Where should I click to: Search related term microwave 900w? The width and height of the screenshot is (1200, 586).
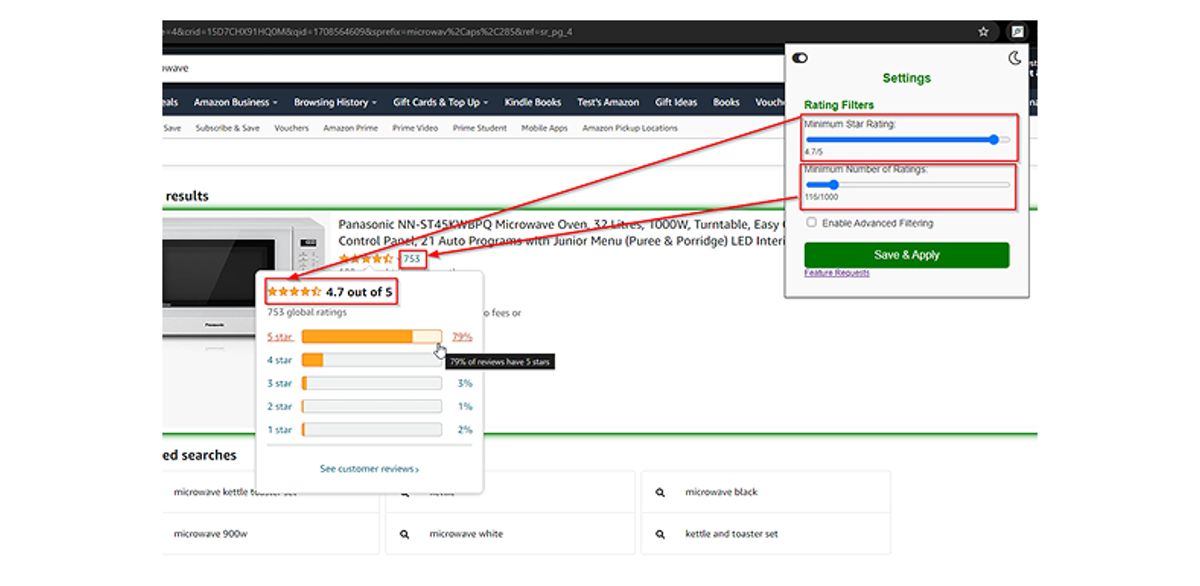coord(210,534)
